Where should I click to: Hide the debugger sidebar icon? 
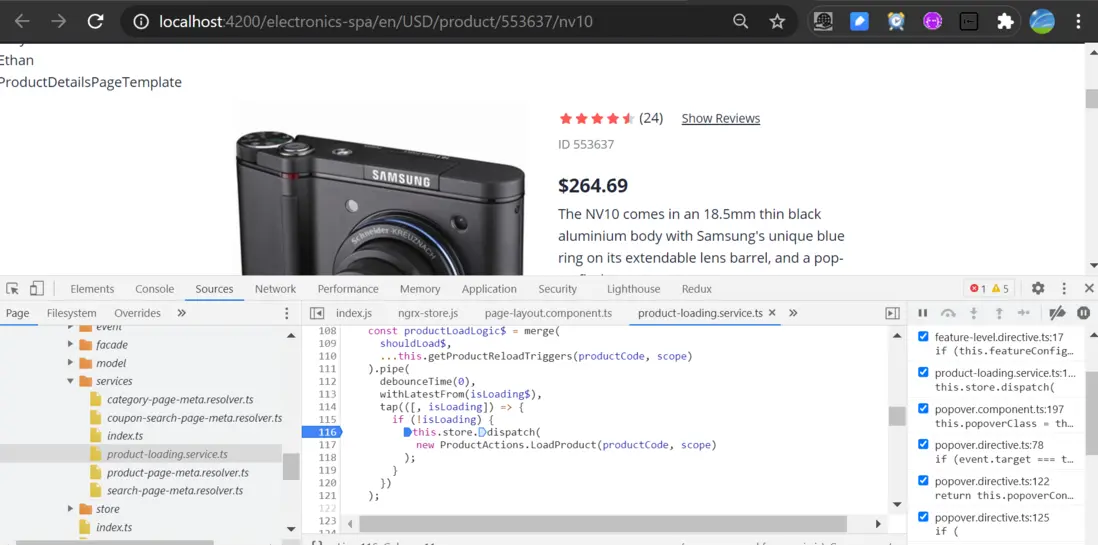(x=892, y=313)
